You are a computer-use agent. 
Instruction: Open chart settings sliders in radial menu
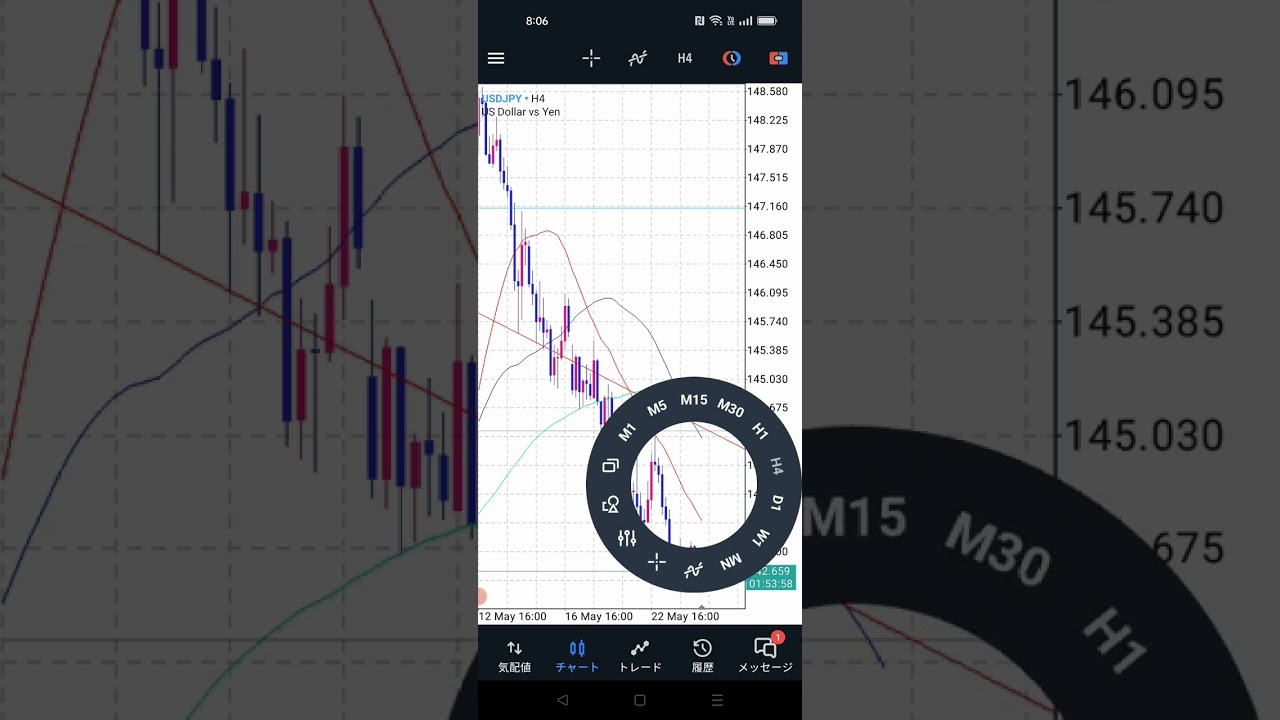click(627, 539)
